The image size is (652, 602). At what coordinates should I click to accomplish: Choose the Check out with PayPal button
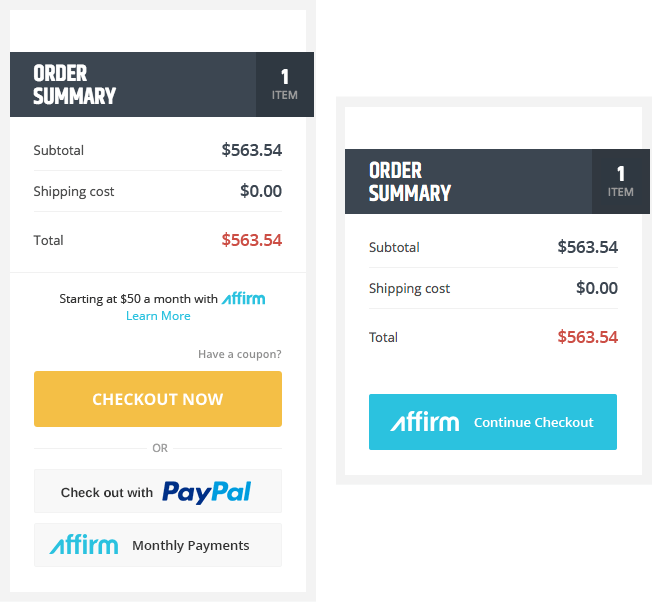pyautogui.click(x=158, y=491)
